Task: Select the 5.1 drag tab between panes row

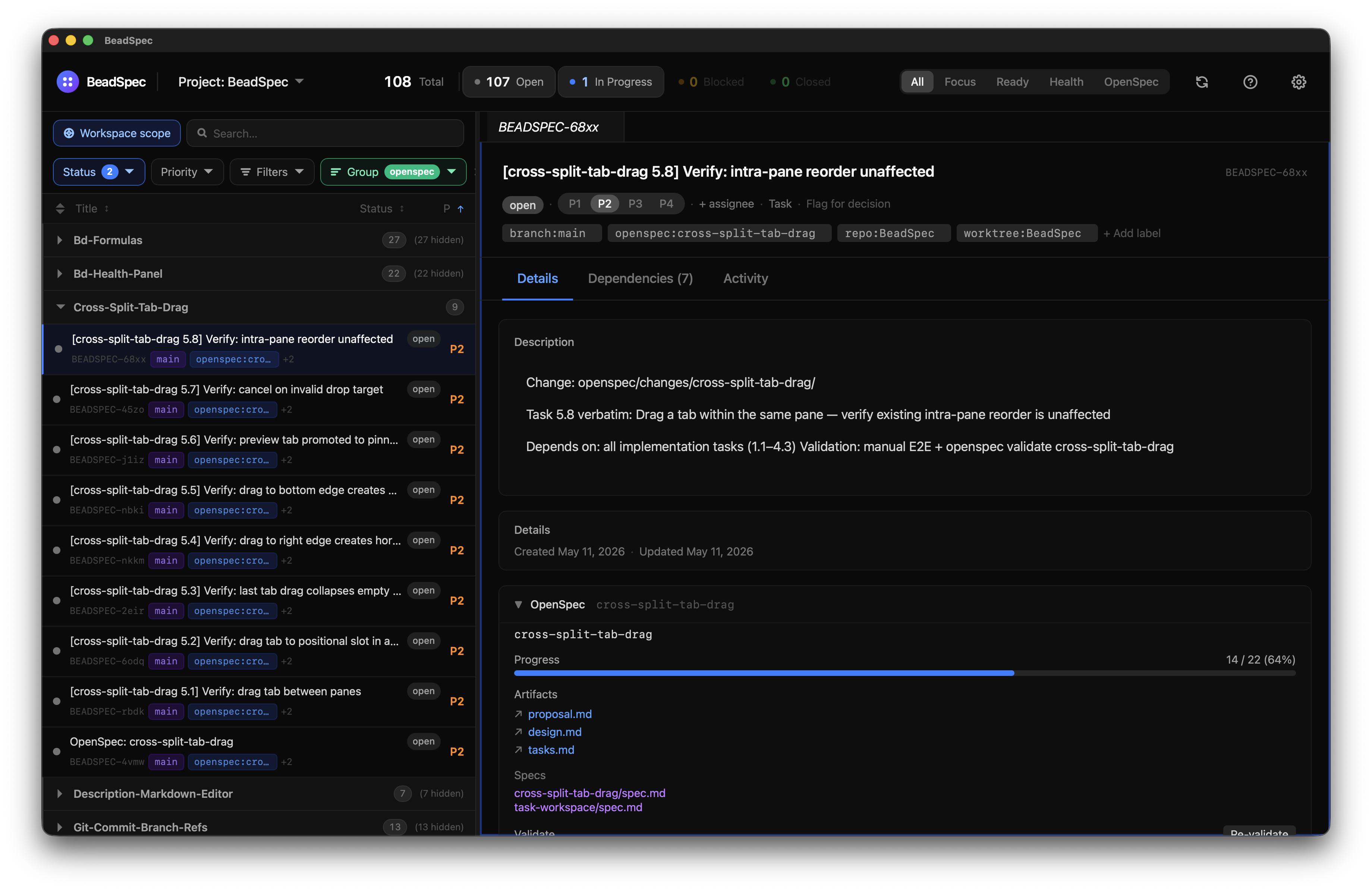Action: (x=259, y=701)
